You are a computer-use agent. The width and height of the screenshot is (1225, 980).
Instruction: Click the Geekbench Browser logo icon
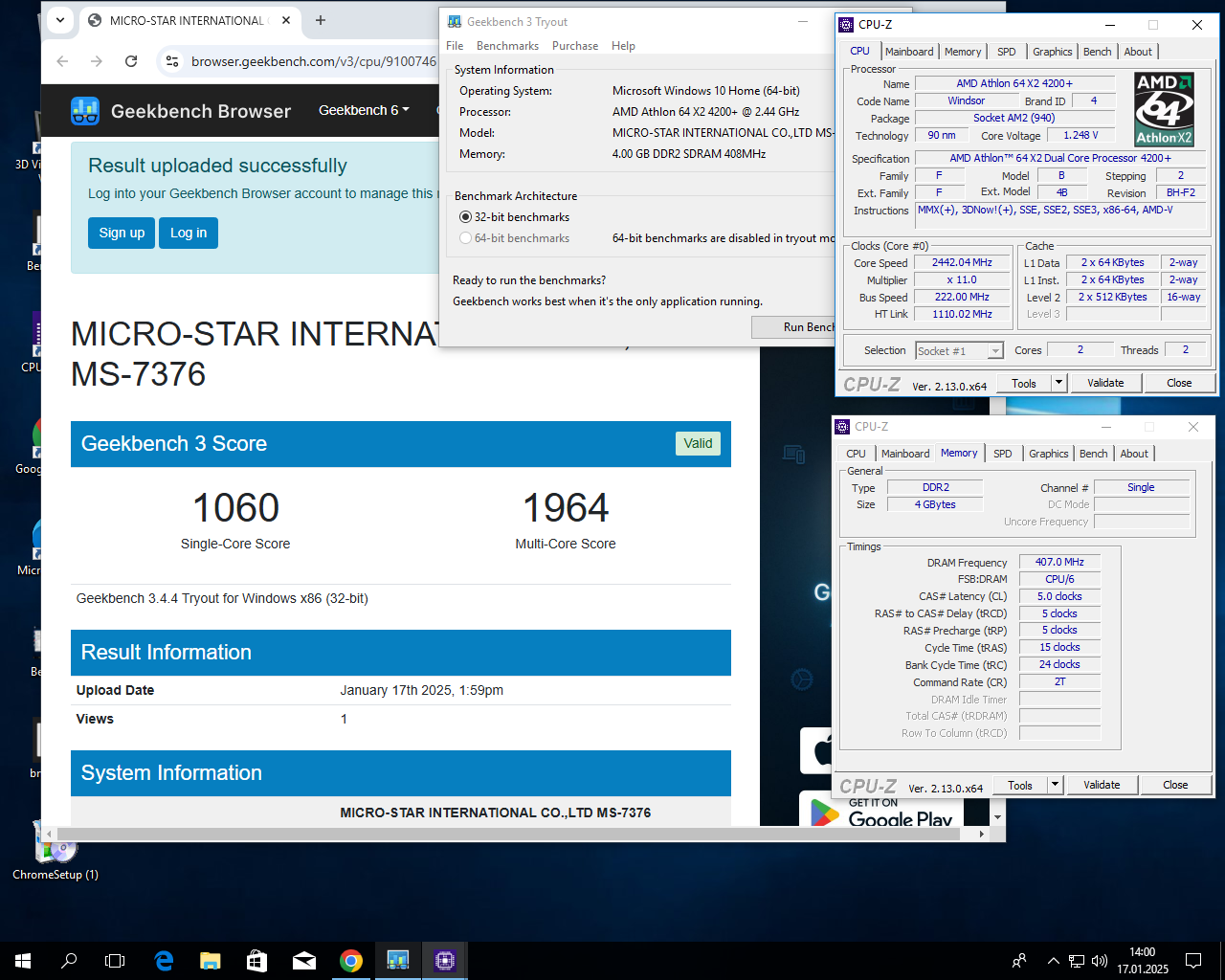click(x=85, y=111)
